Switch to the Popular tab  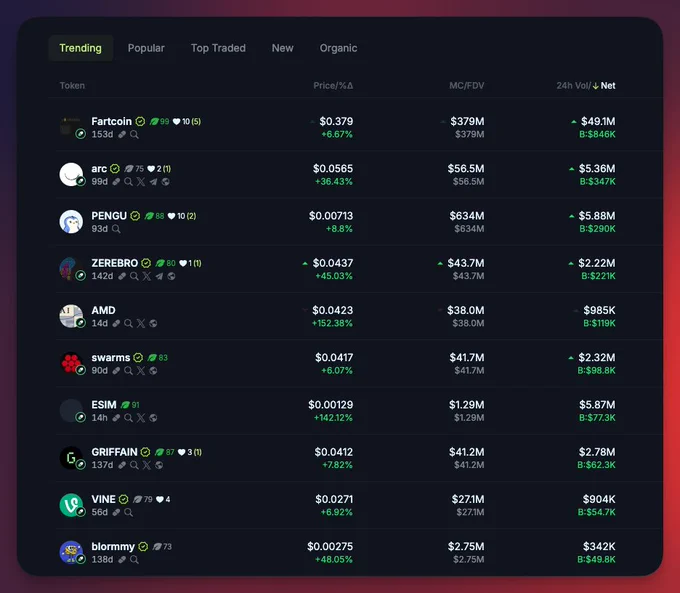click(x=146, y=48)
